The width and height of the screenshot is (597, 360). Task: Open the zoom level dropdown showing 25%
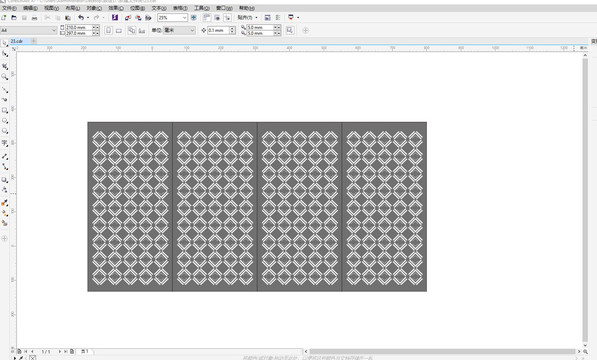[x=184, y=18]
